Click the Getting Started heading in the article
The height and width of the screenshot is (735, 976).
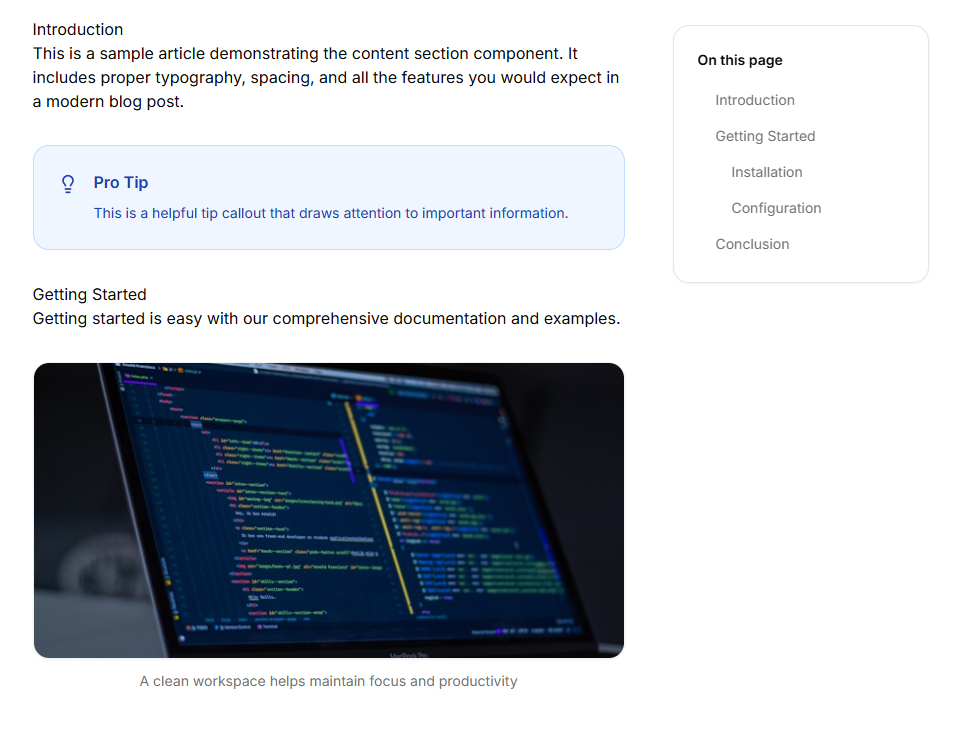pyautogui.click(x=89, y=294)
